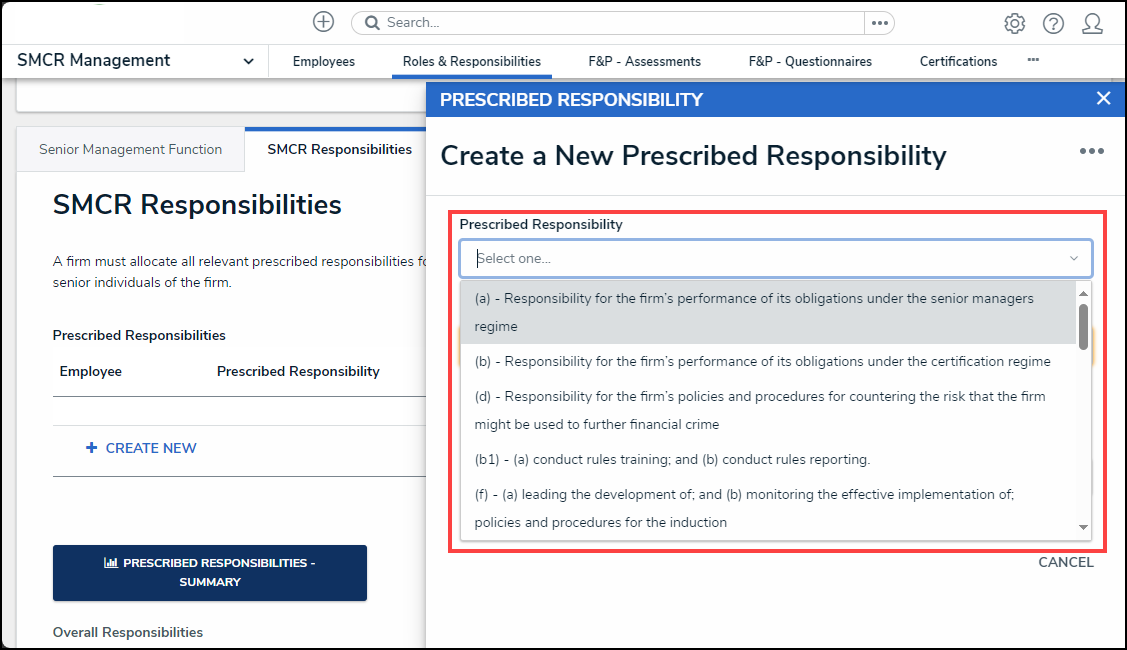Click inside the Search input field
This screenshot has width=1127, height=650.
point(550,21)
